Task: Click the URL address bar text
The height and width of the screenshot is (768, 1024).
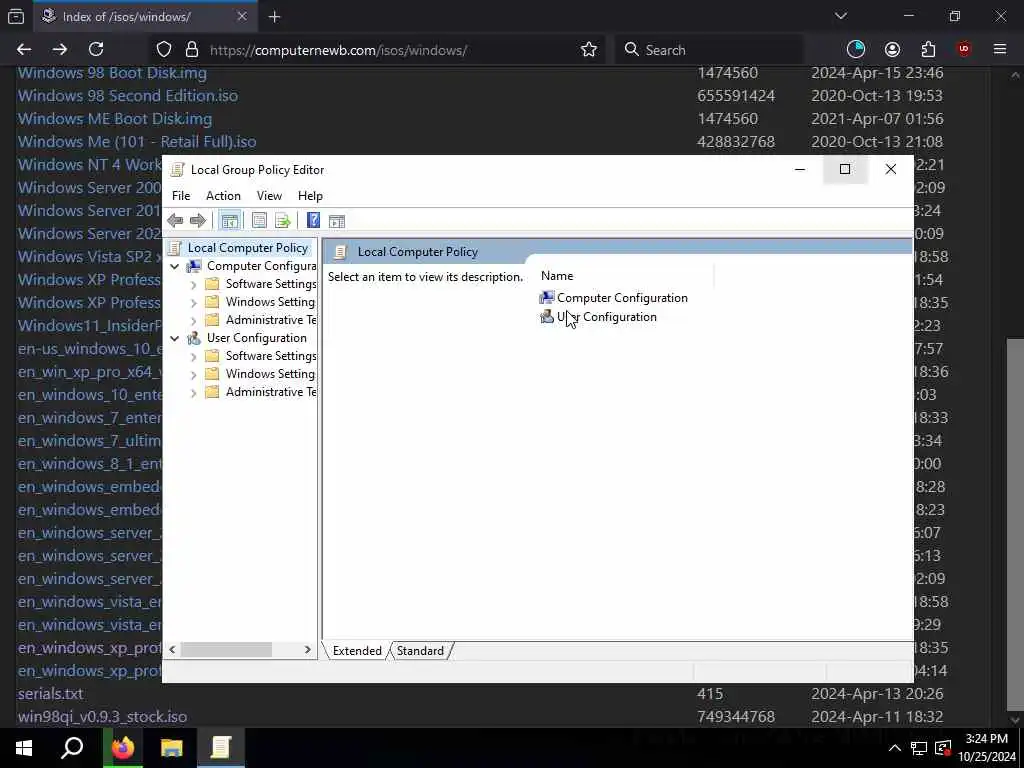Action: coord(338,50)
